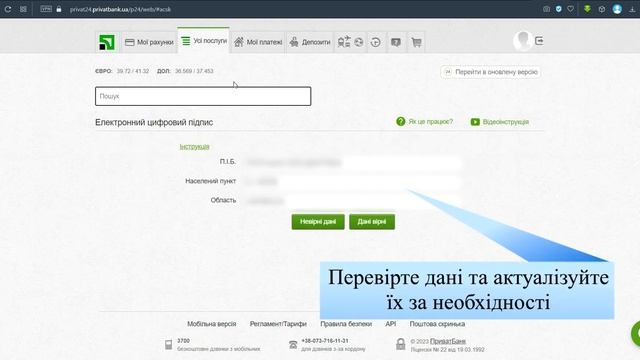This screenshot has height=360, width=640.
Task: Reload the page with browser refresh icon
Action: click(7, 9)
